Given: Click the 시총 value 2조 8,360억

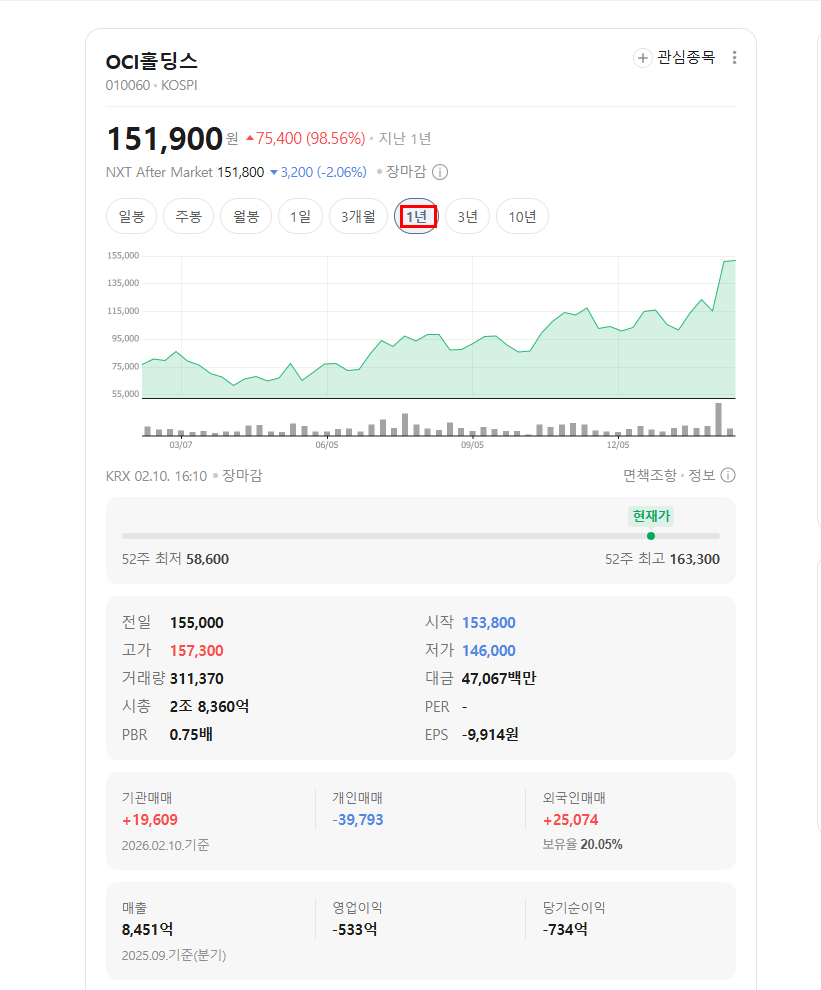Looking at the screenshot, I should coord(209,707).
